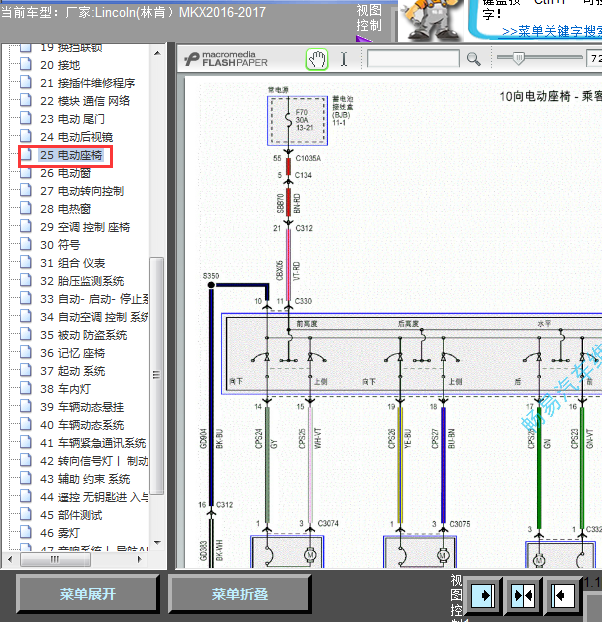Open tree item 36 记忆座椅

pos(72,353)
